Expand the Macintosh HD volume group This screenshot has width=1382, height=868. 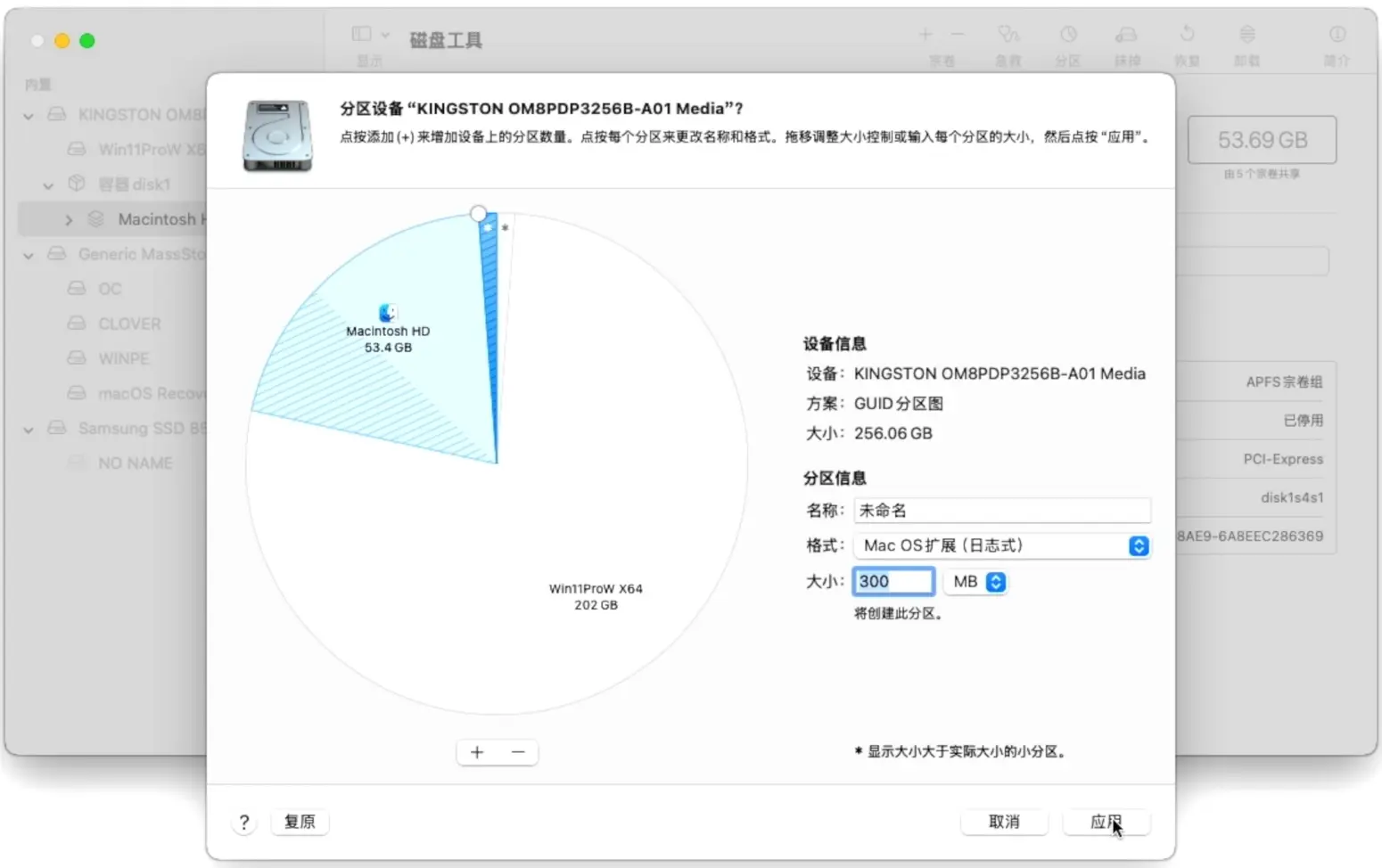pyautogui.click(x=69, y=219)
